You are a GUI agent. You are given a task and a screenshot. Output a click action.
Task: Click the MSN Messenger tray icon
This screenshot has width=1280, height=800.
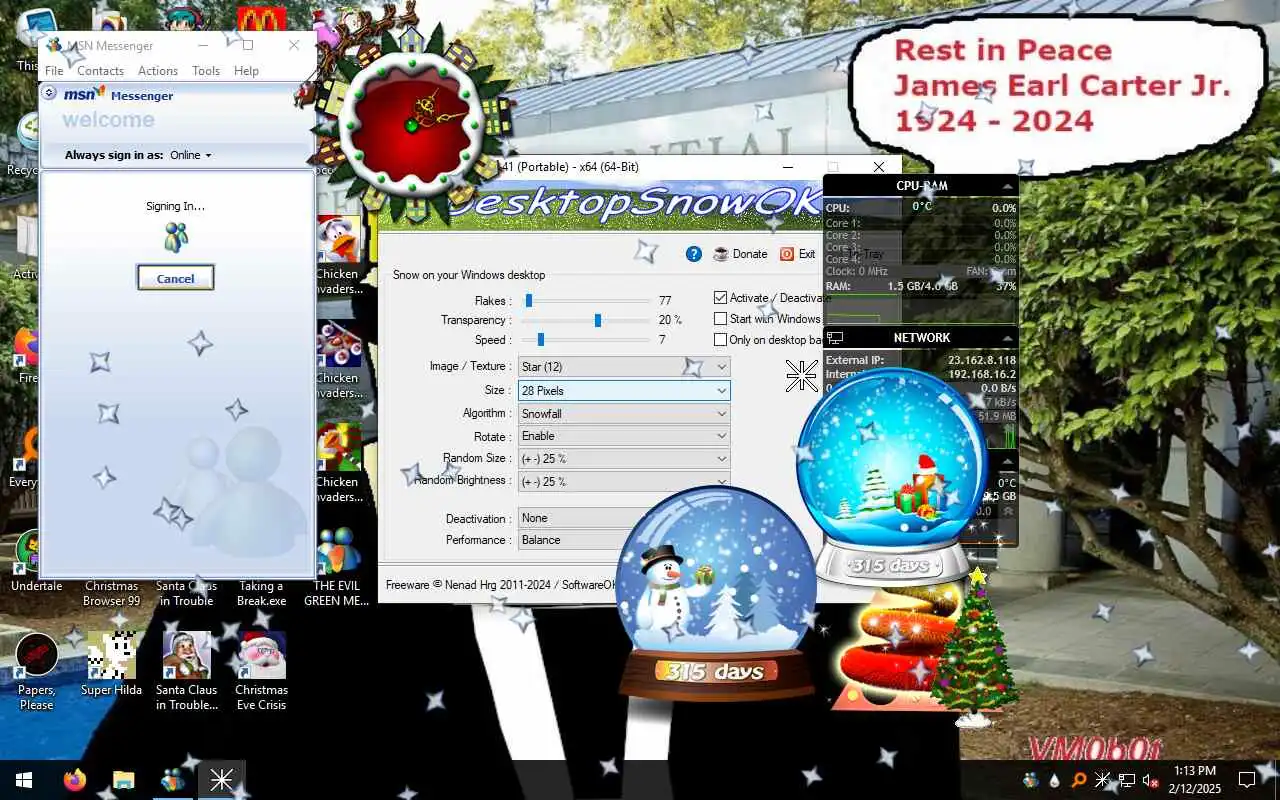click(1031, 780)
